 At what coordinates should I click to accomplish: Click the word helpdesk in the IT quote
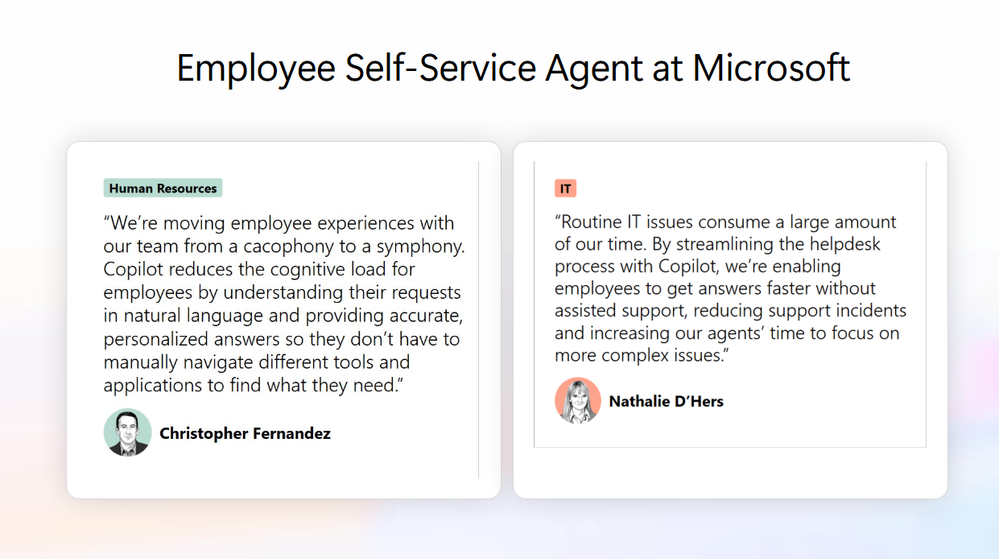click(845, 243)
